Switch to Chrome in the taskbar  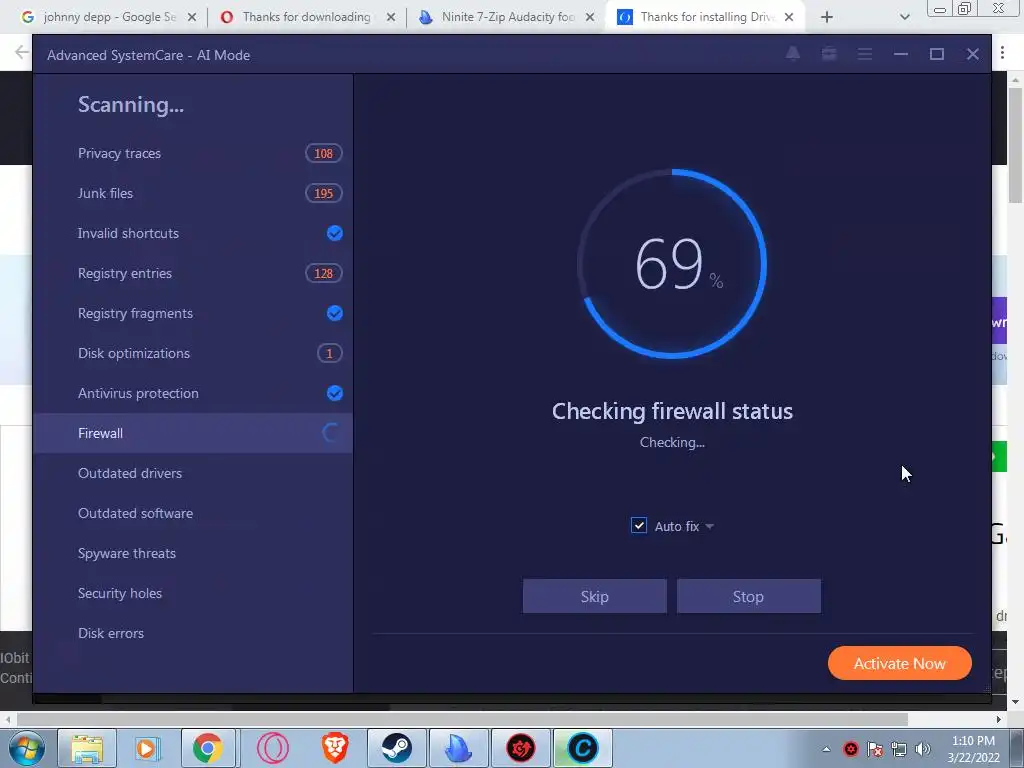208,748
